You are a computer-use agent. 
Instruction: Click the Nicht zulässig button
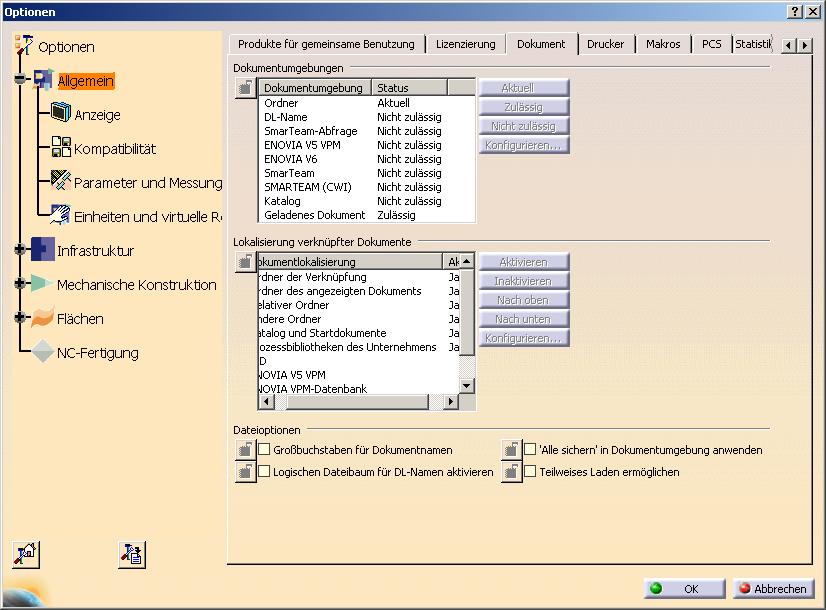(524, 126)
